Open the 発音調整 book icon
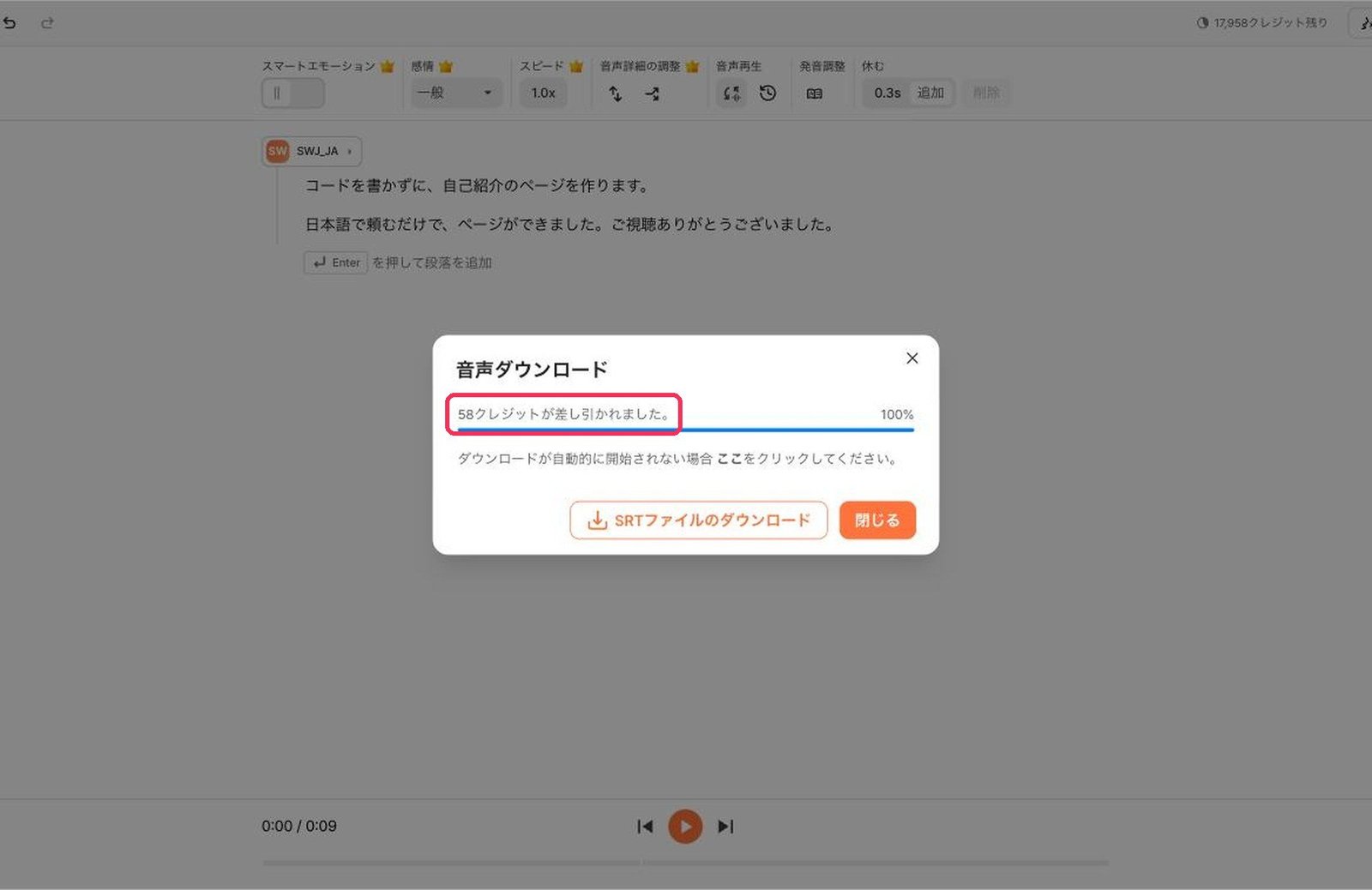 pos(815,93)
